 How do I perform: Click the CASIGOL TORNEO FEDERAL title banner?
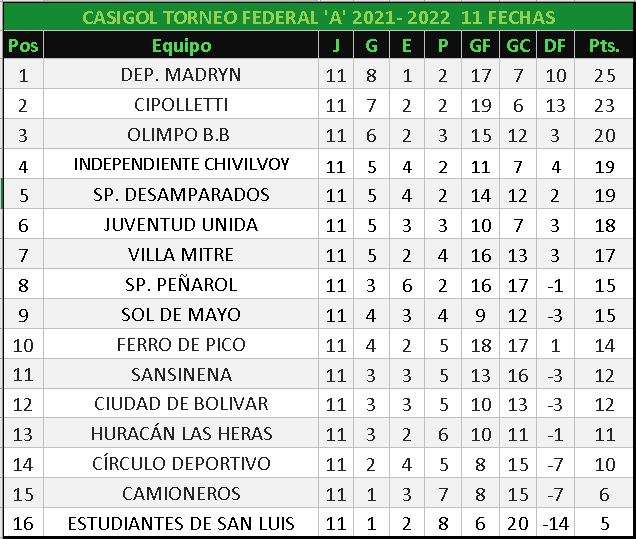pyautogui.click(x=318, y=18)
